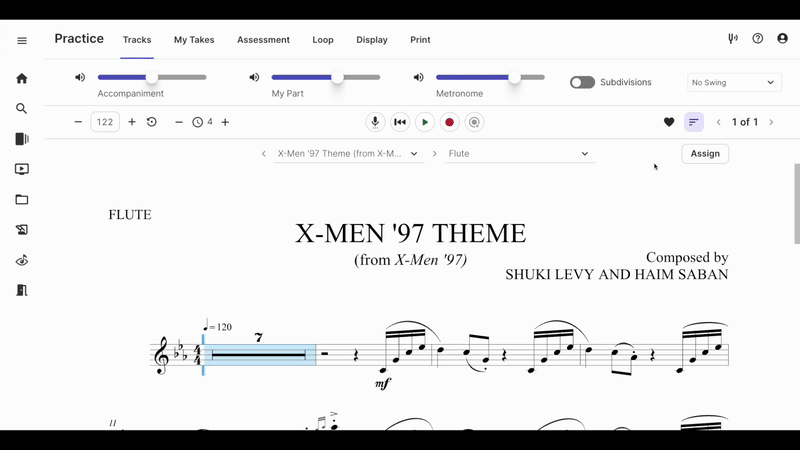800x450 pixels.
Task: Click the My Part volume slider
Action: (x=326, y=78)
